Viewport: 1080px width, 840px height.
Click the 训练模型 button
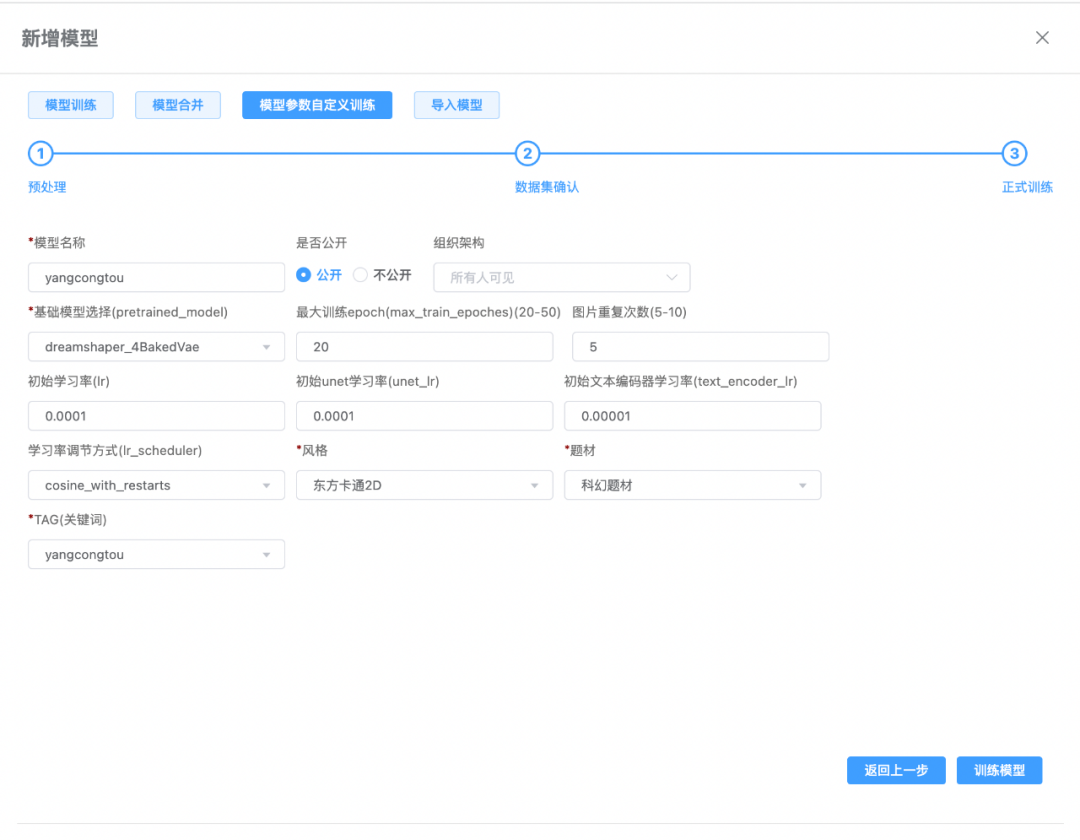point(999,770)
